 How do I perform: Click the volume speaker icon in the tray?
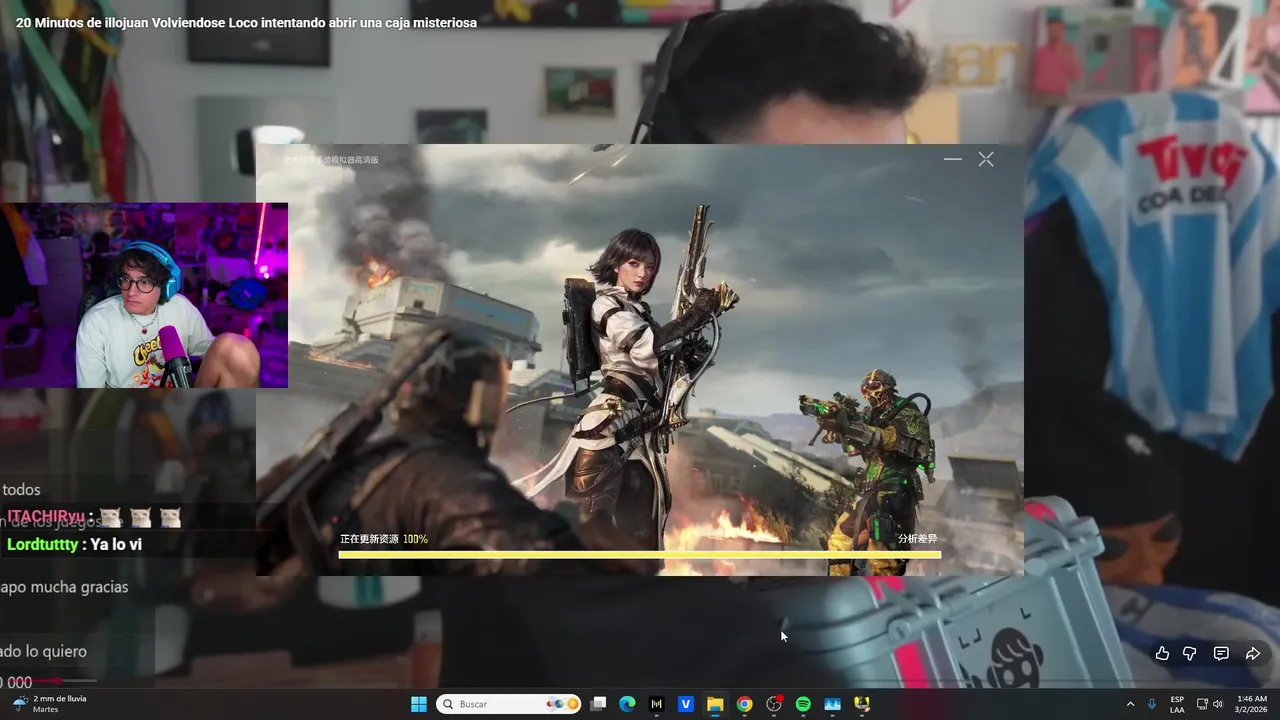coord(1217,704)
